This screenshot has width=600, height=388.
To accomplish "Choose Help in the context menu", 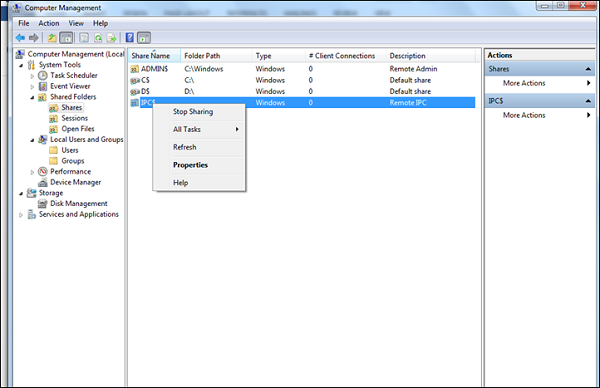I will pos(199,183).
